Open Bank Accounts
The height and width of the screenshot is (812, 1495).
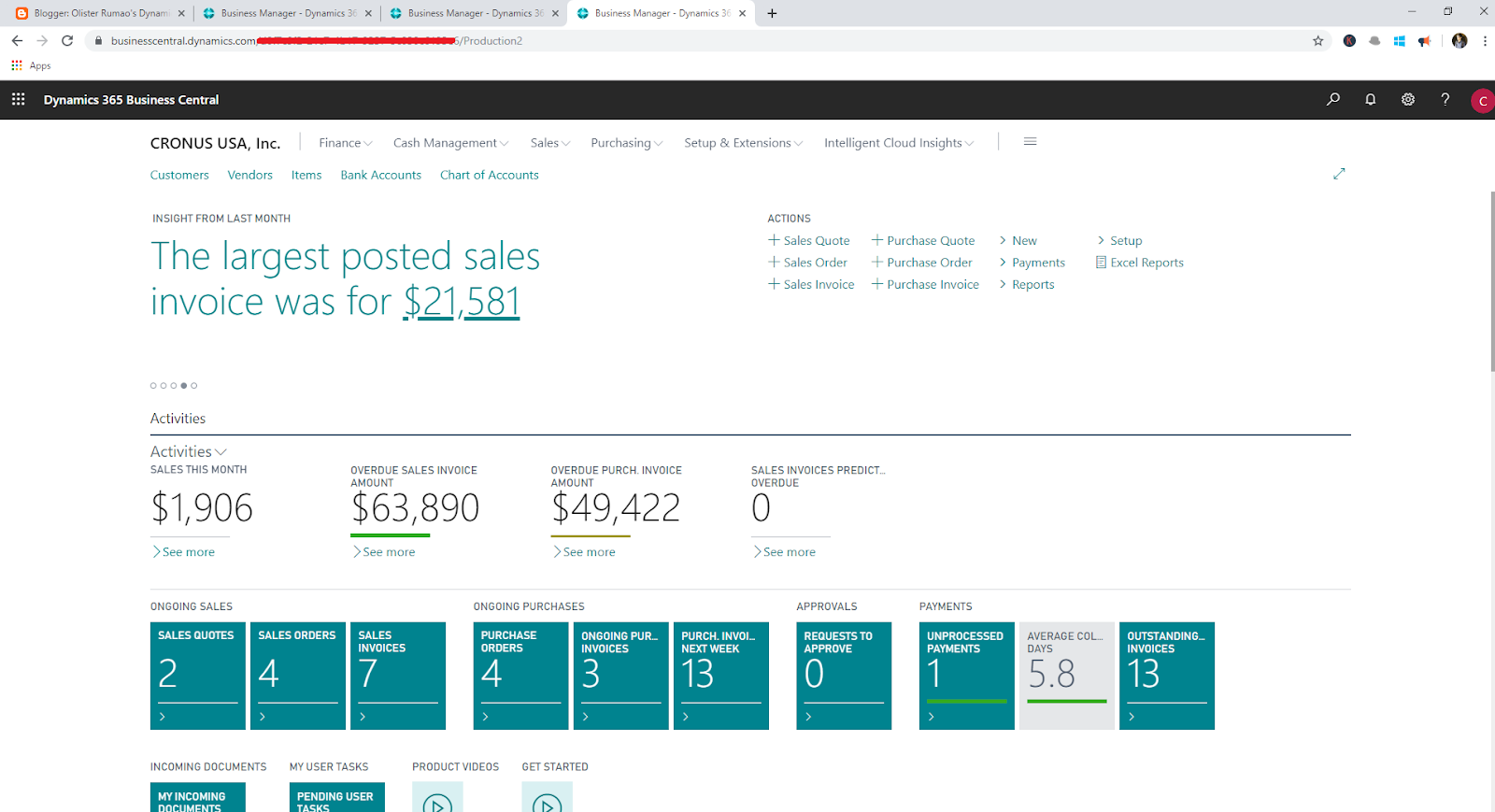[381, 175]
